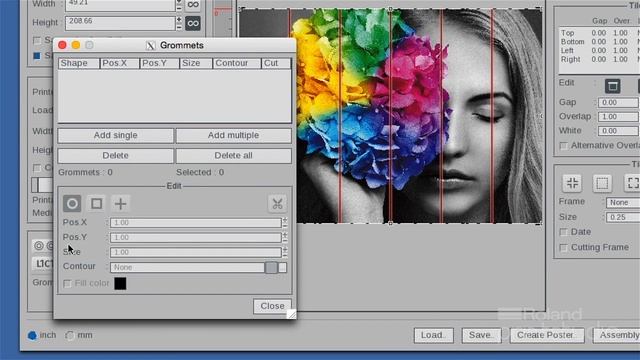Select inch unit radio button

pyautogui.click(x=32, y=336)
